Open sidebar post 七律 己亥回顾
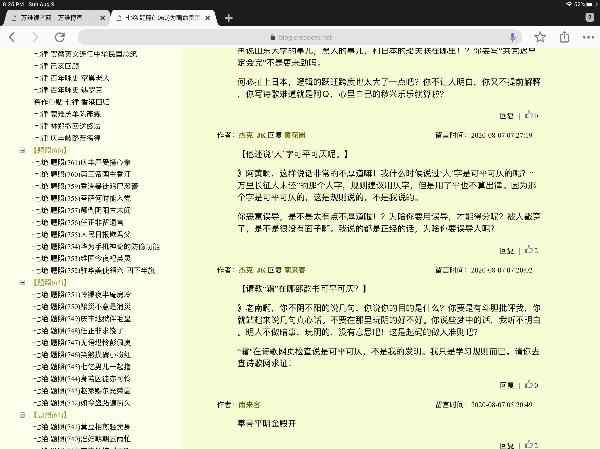600x449 pixels. [x=56, y=66]
